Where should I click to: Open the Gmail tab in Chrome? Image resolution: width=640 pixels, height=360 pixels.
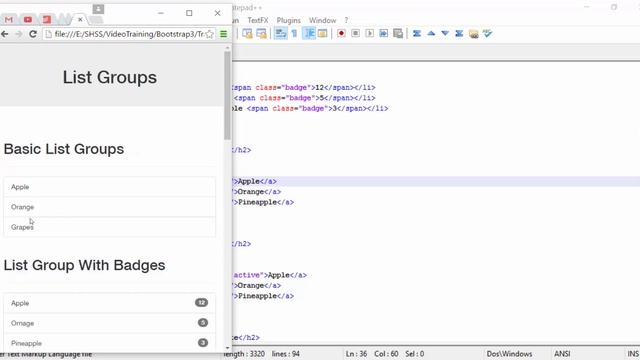[9, 19]
